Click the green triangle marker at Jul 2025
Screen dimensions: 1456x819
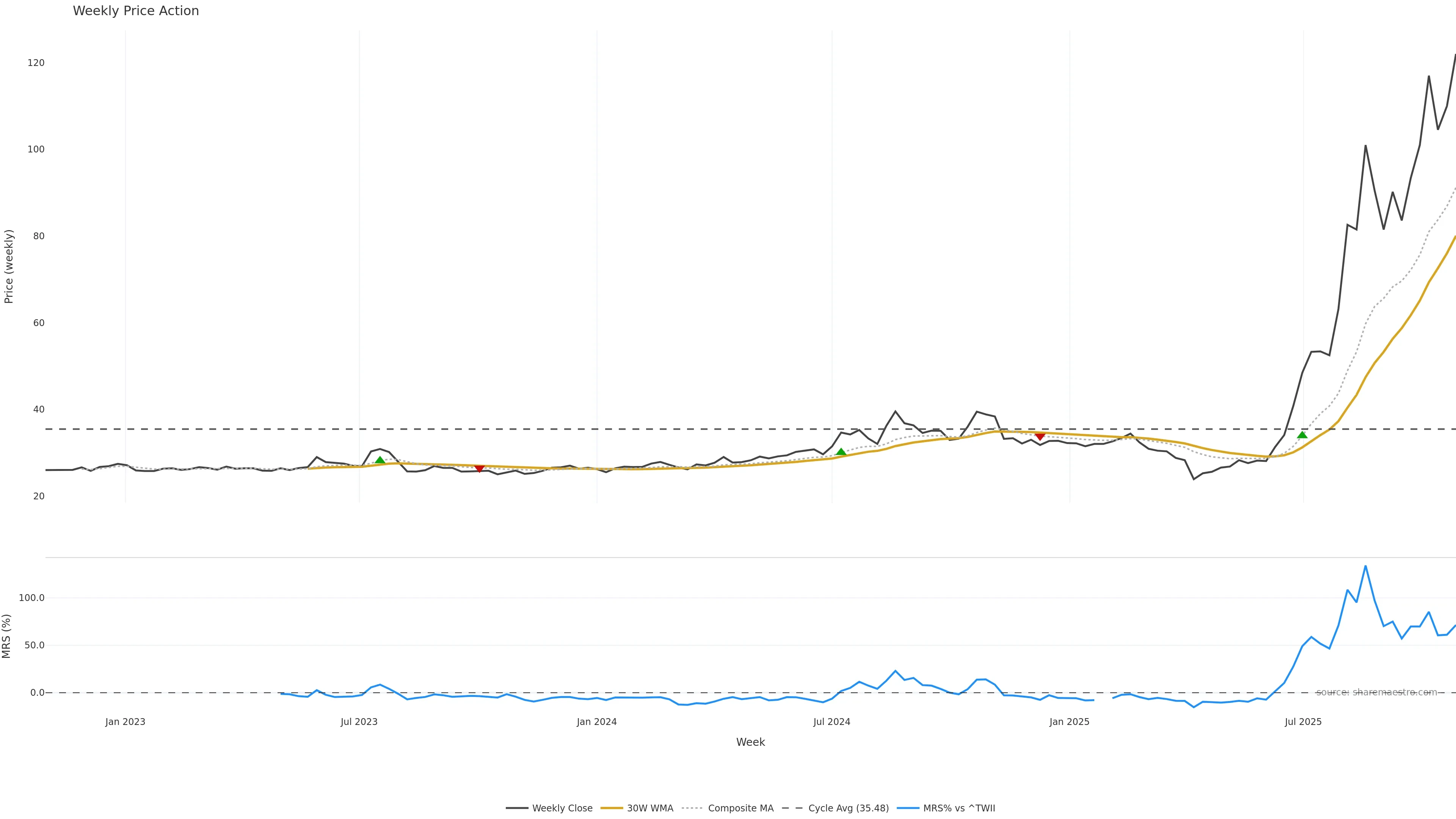[1302, 435]
